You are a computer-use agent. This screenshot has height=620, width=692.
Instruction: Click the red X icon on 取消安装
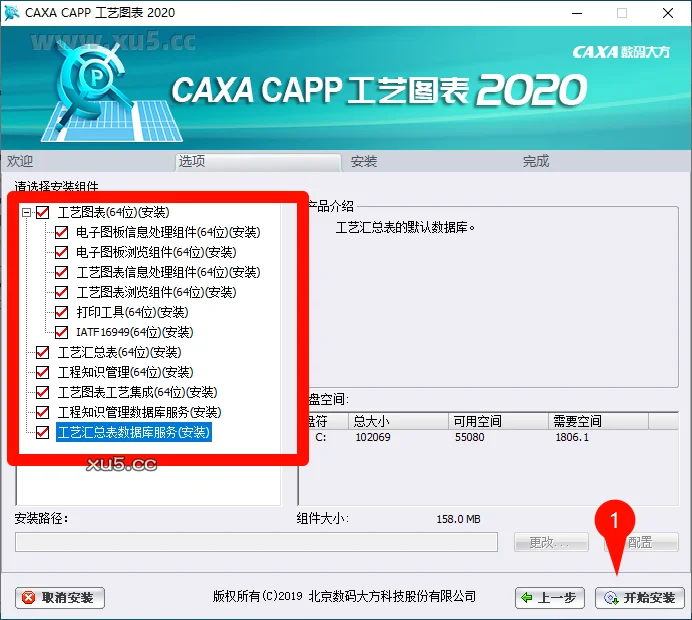click(x=30, y=598)
